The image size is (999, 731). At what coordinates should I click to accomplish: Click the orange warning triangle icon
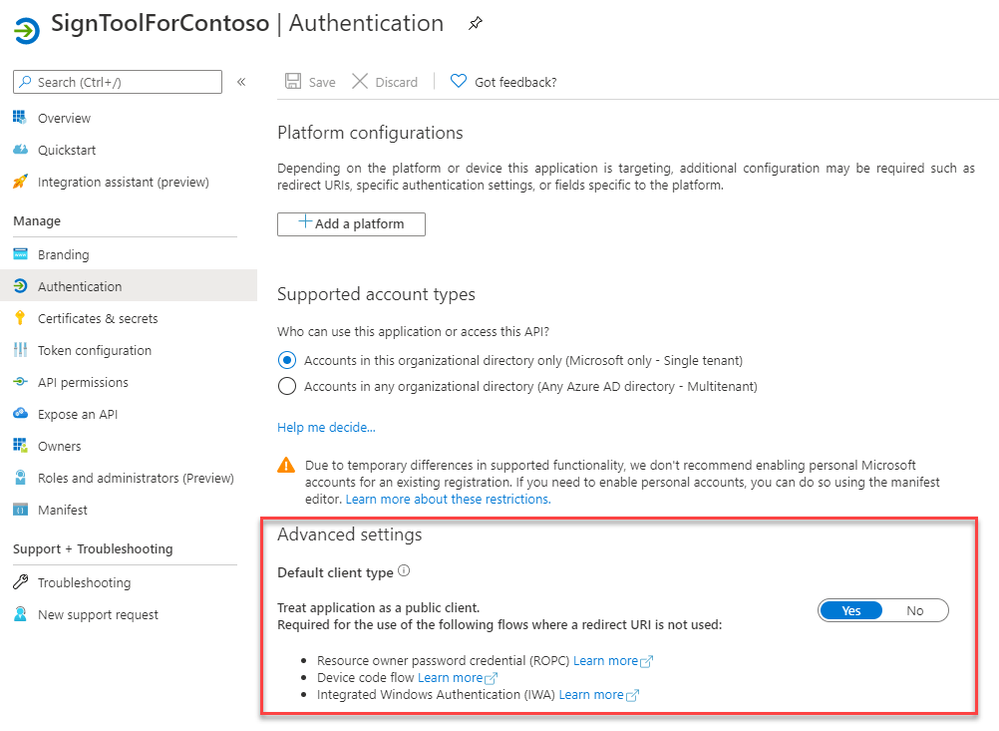286,465
